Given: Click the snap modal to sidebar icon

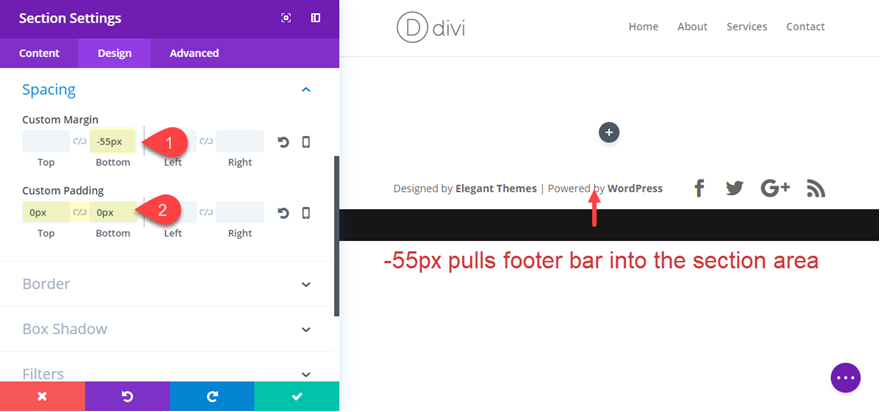Looking at the screenshot, I should pyautogui.click(x=315, y=18).
